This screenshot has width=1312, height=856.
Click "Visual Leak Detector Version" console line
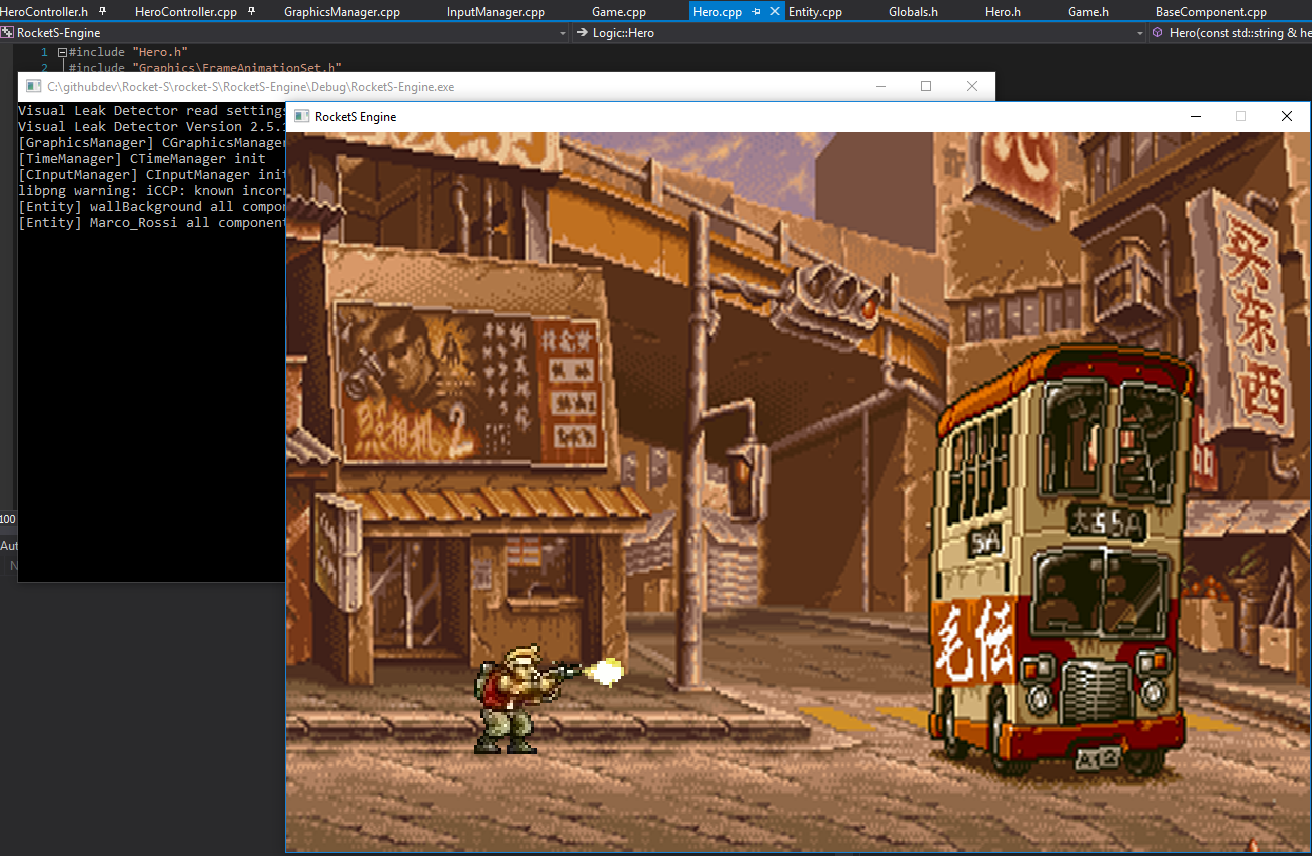[x=152, y=127]
